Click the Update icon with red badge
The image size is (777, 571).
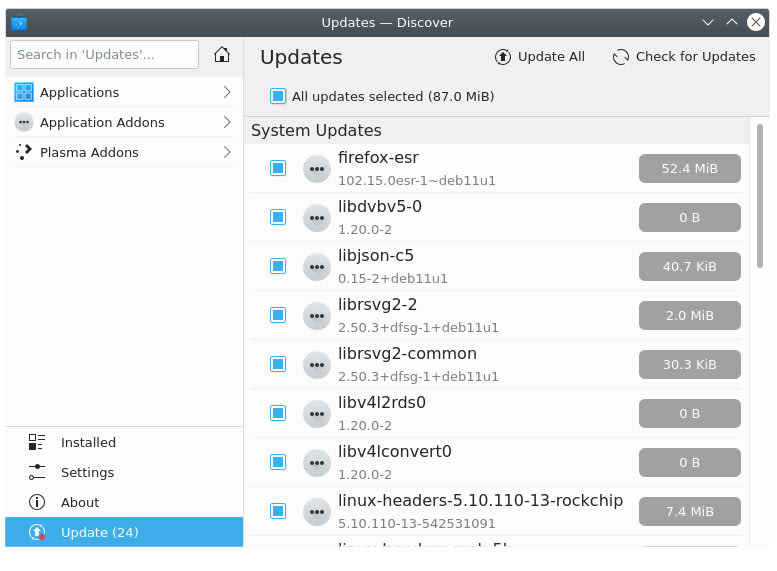pos(37,532)
